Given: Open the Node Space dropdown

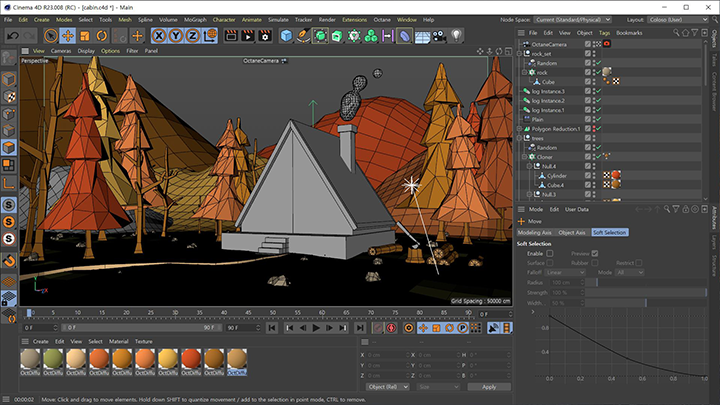Looking at the screenshot, I should click(x=573, y=20).
